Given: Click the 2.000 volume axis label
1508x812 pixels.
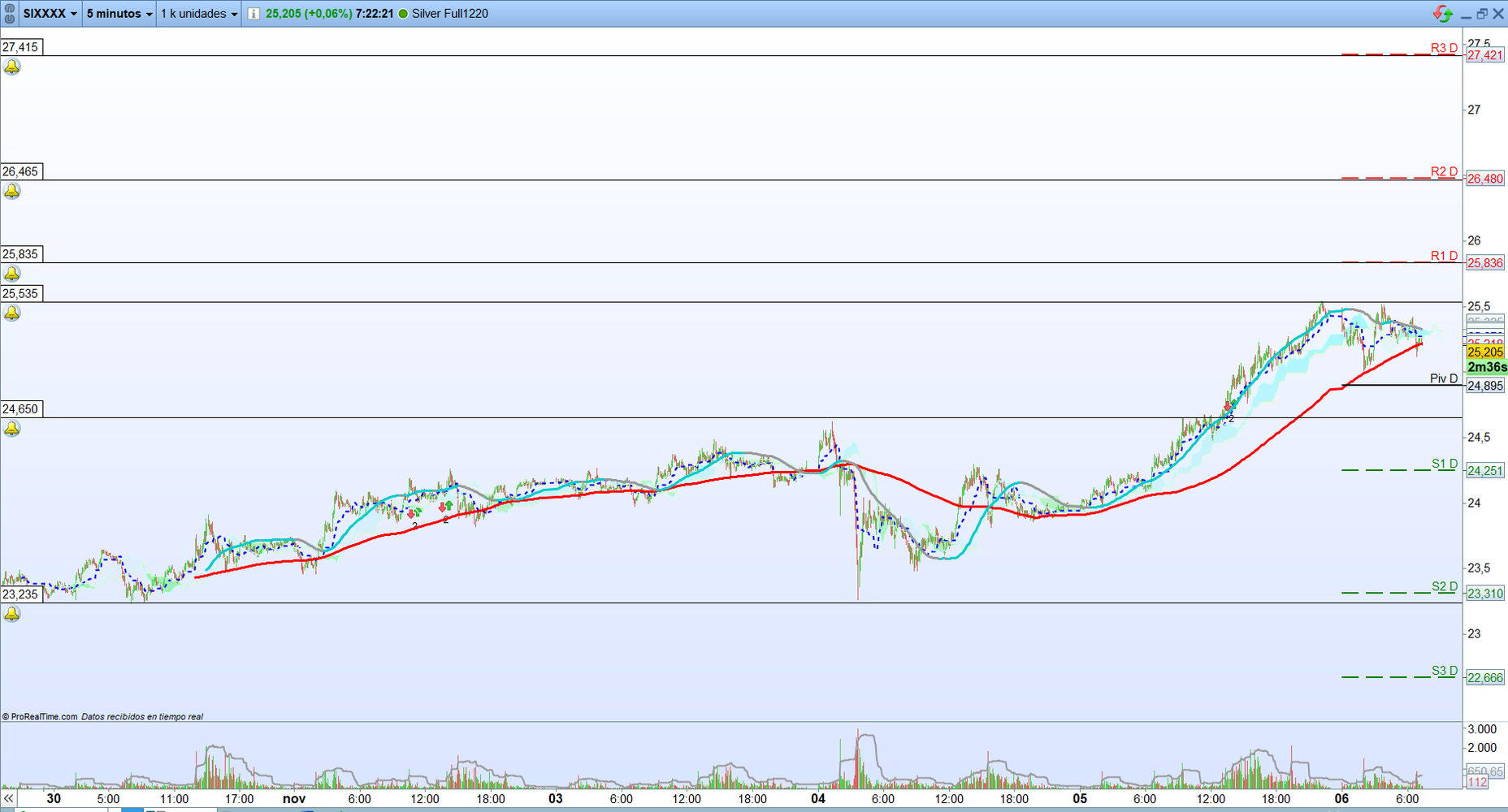Looking at the screenshot, I should click(1482, 747).
